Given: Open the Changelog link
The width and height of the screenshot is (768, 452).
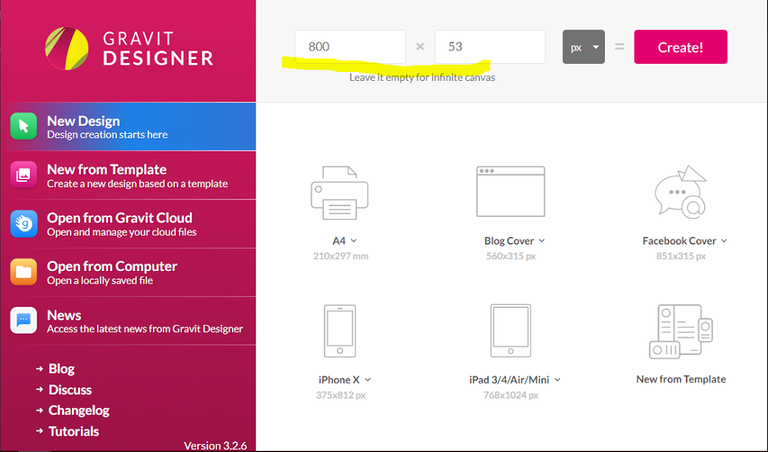Looking at the screenshot, I should [79, 410].
